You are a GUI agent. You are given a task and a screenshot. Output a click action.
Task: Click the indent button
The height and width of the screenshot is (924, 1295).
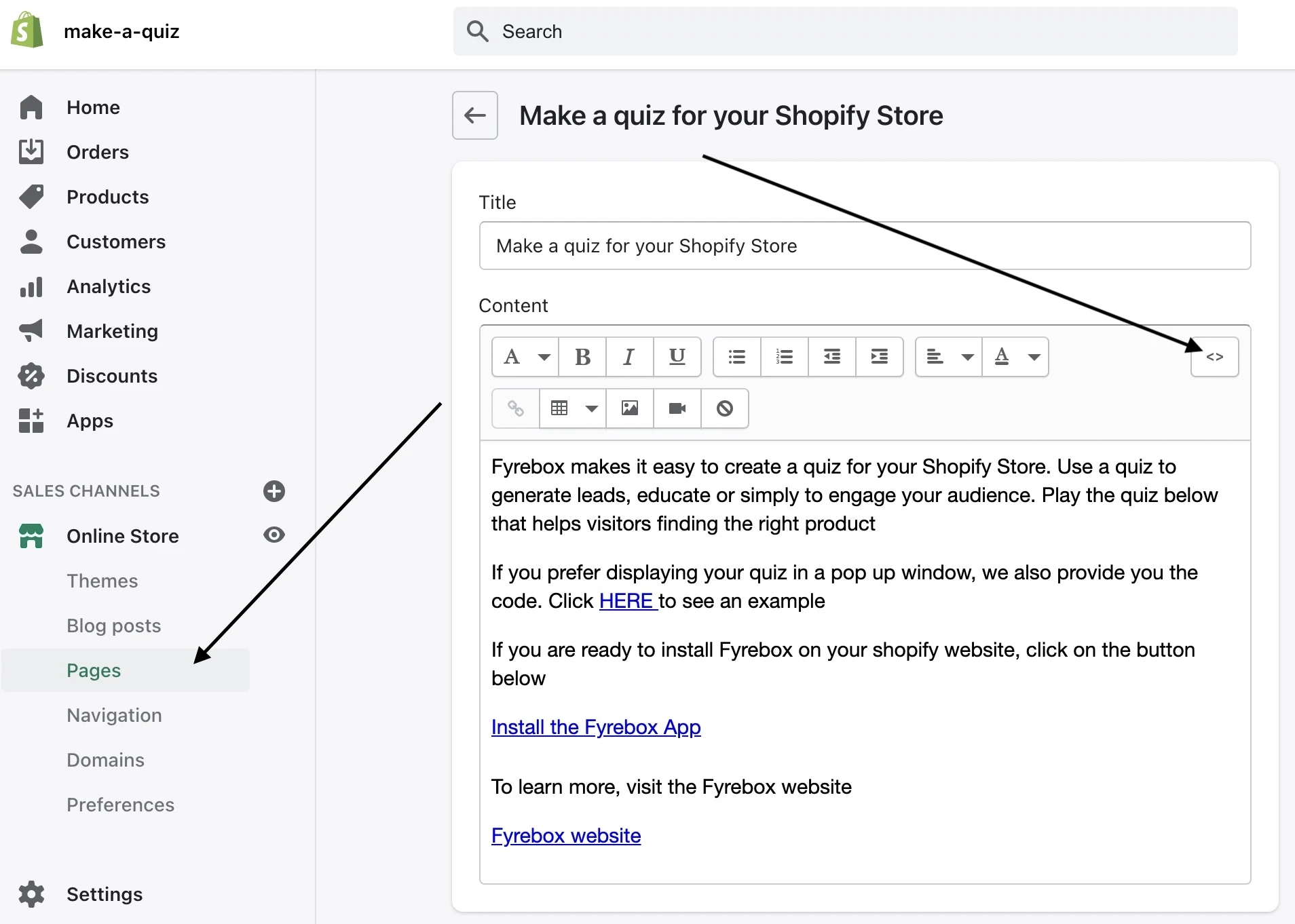tap(880, 357)
